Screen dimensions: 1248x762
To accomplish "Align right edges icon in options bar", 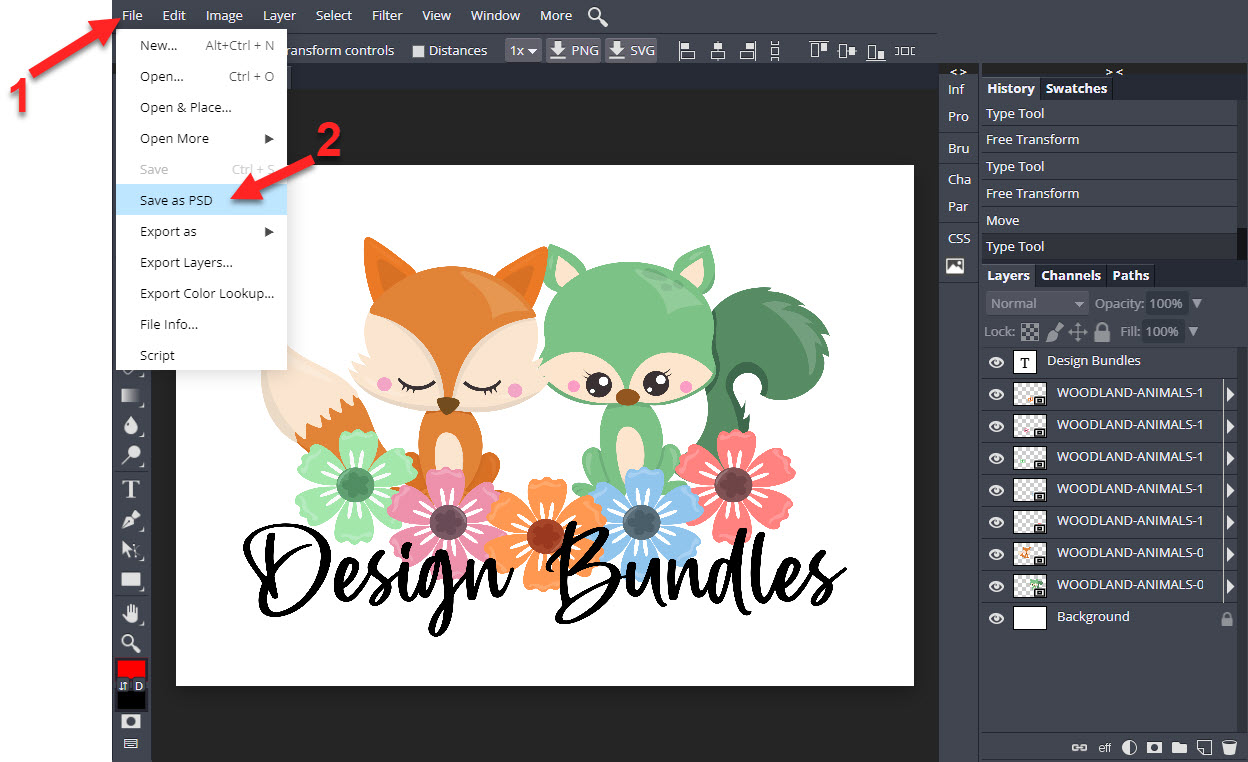I will [x=749, y=50].
